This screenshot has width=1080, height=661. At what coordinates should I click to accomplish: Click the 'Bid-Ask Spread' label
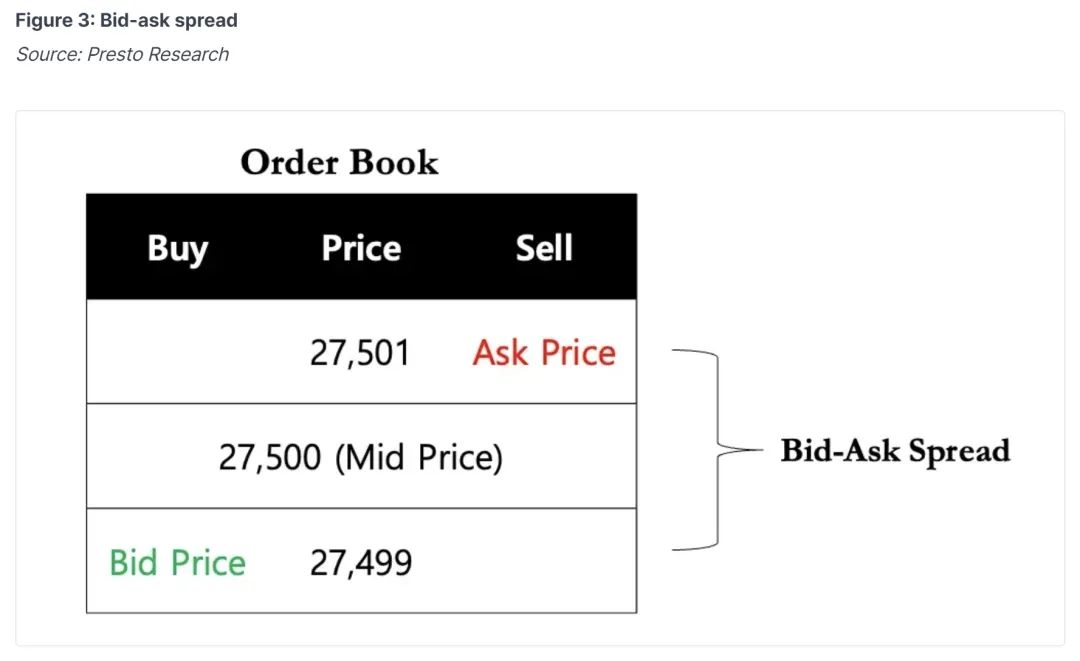(x=895, y=452)
